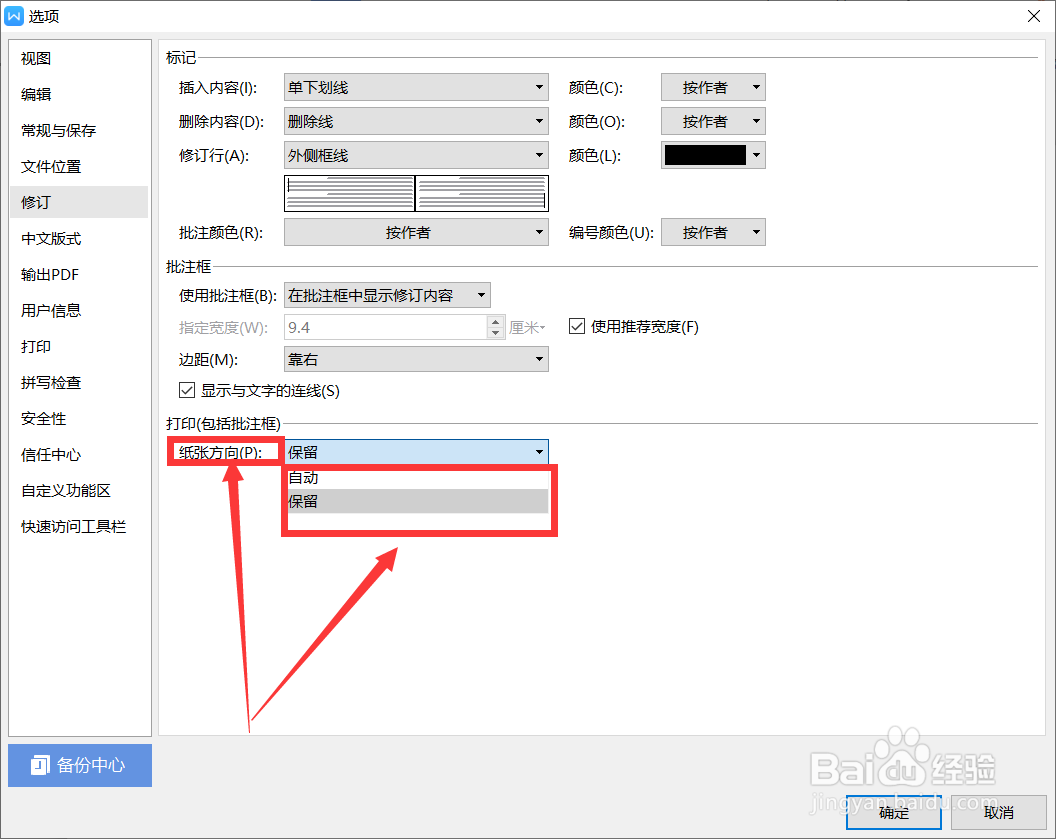
Task: Open the 厘米 unit dropdown
Action: [x=526, y=327]
